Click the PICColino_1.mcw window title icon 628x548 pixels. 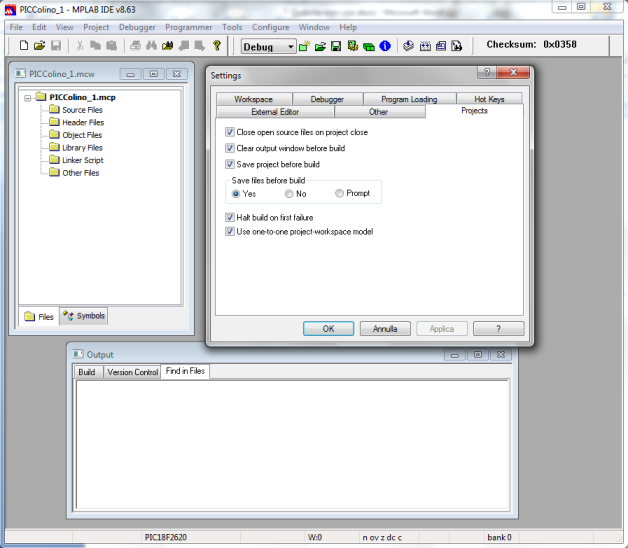pos(20,74)
